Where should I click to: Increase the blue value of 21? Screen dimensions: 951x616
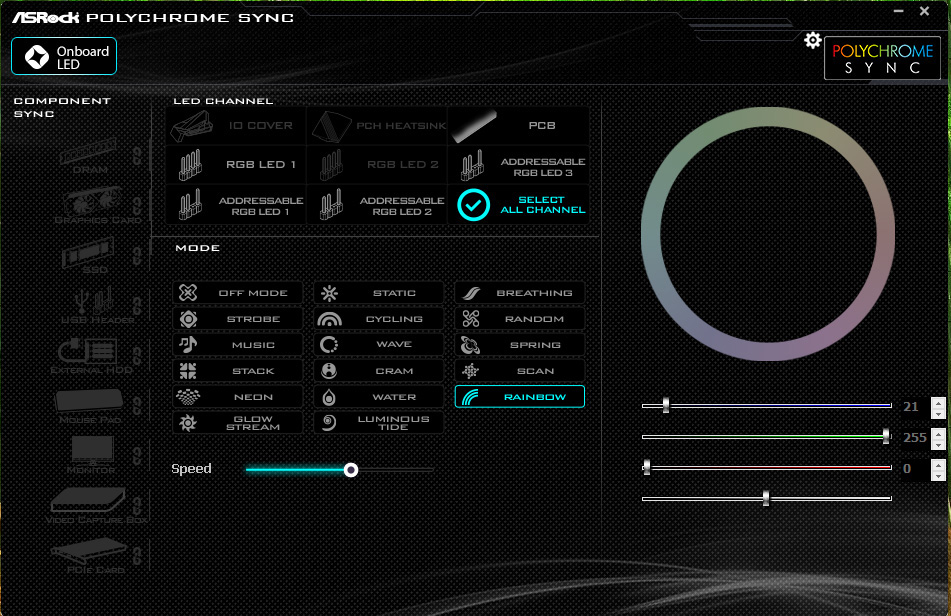(938, 403)
